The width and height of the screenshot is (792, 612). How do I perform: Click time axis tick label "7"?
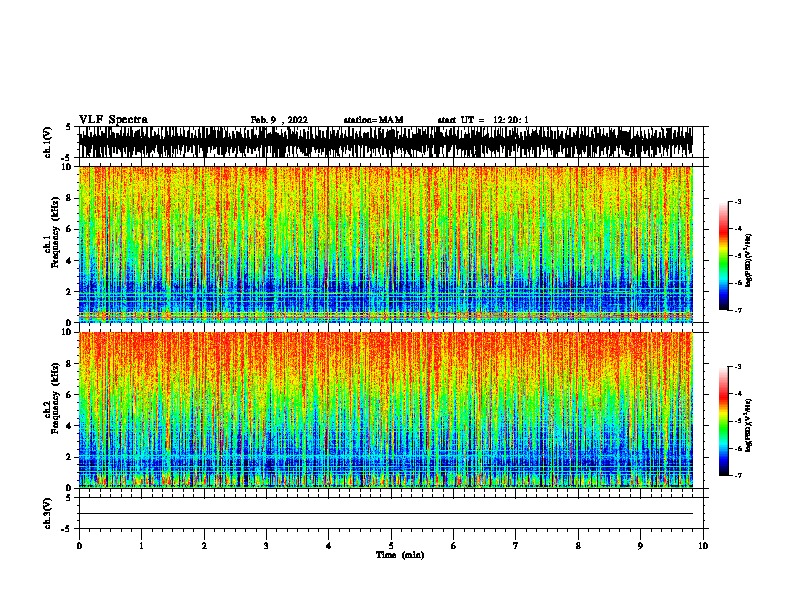click(x=516, y=546)
